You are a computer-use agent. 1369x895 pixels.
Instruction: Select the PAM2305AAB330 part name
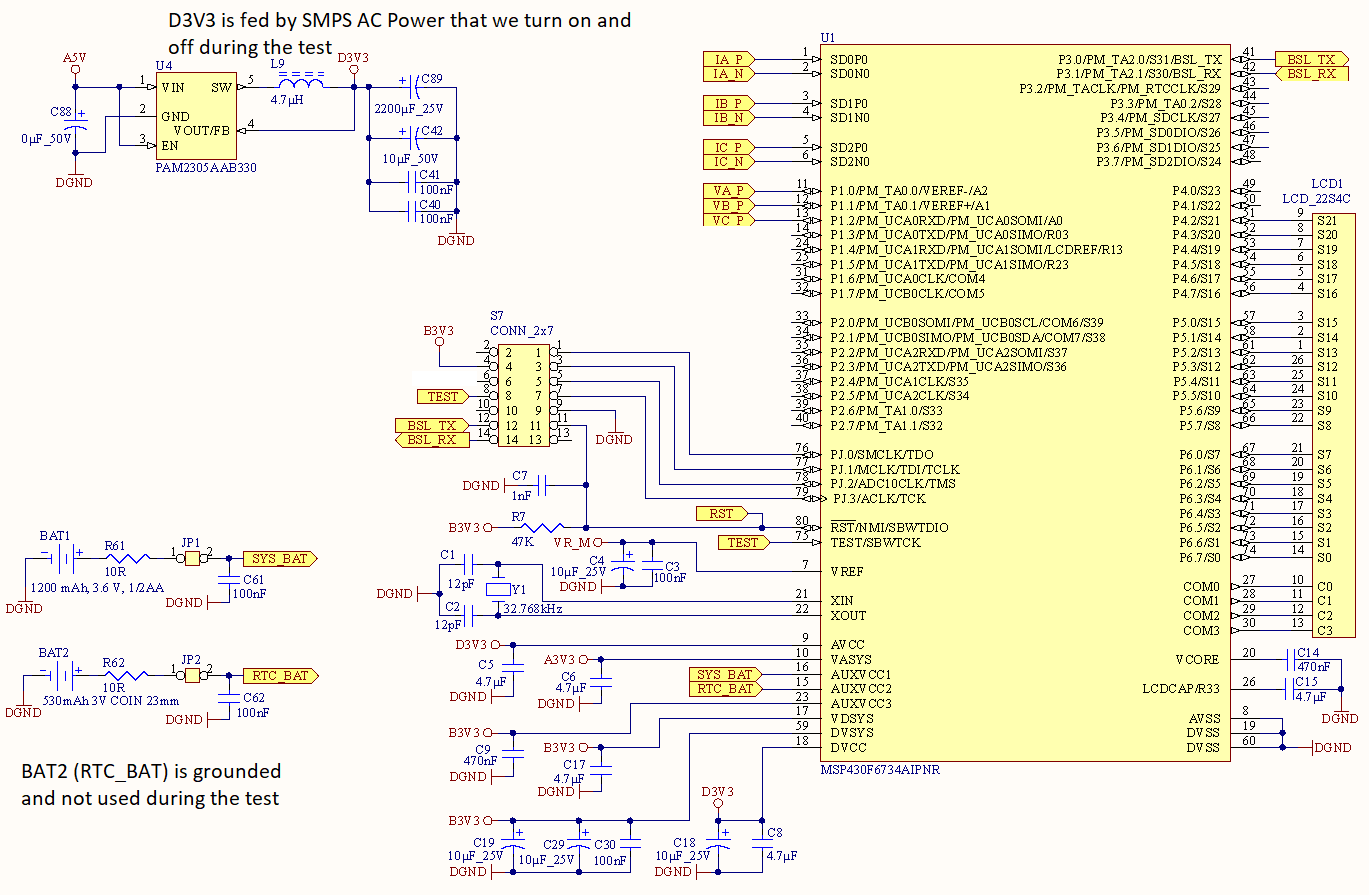tap(206, 168)
